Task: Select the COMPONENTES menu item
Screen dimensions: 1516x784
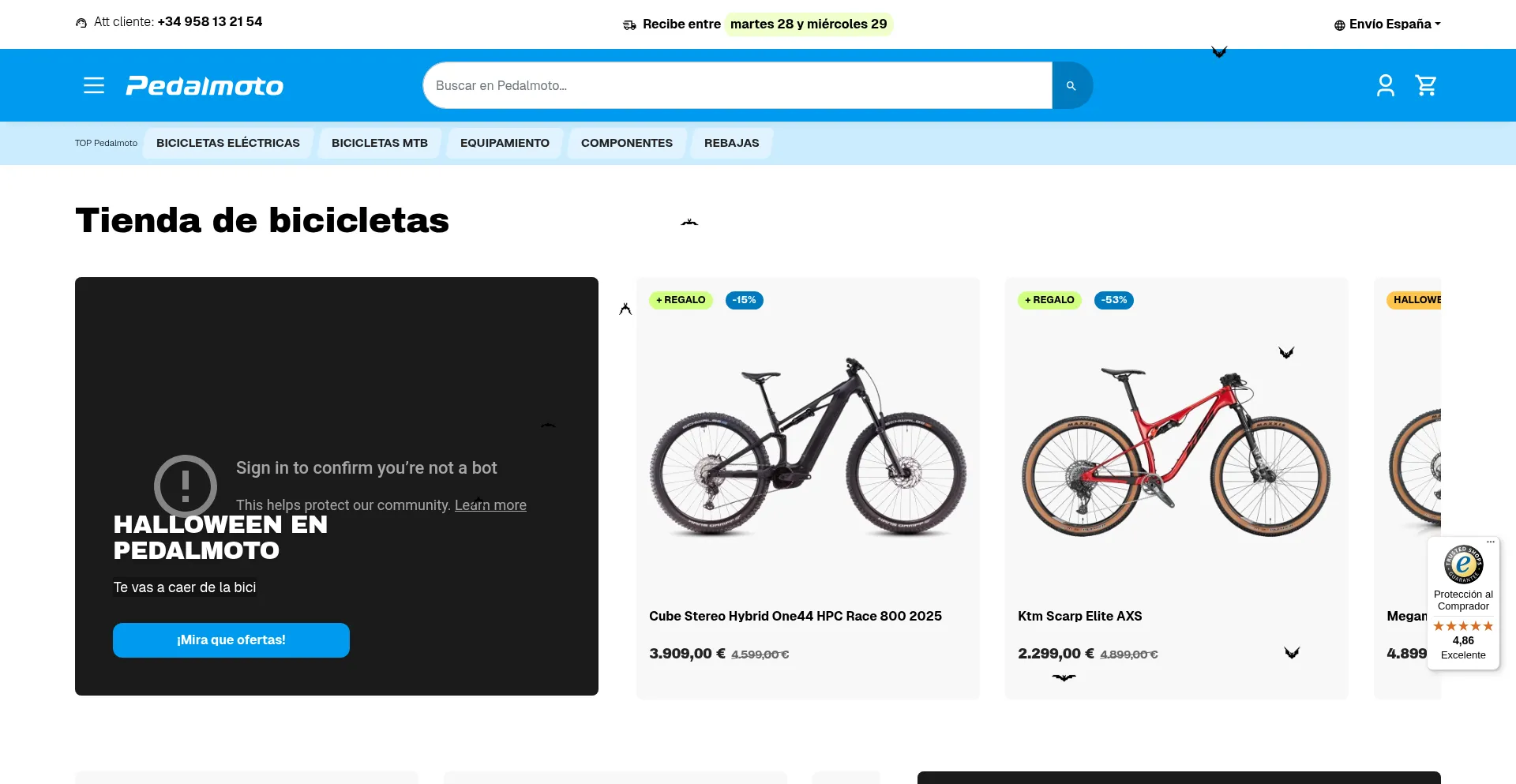Action: (627, 143)
